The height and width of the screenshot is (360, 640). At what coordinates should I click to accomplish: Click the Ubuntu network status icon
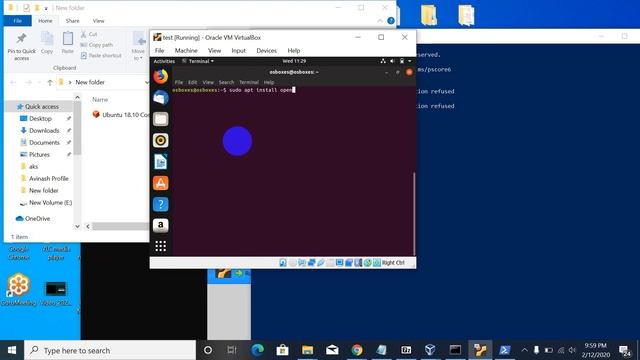click(x=383, y=61)
